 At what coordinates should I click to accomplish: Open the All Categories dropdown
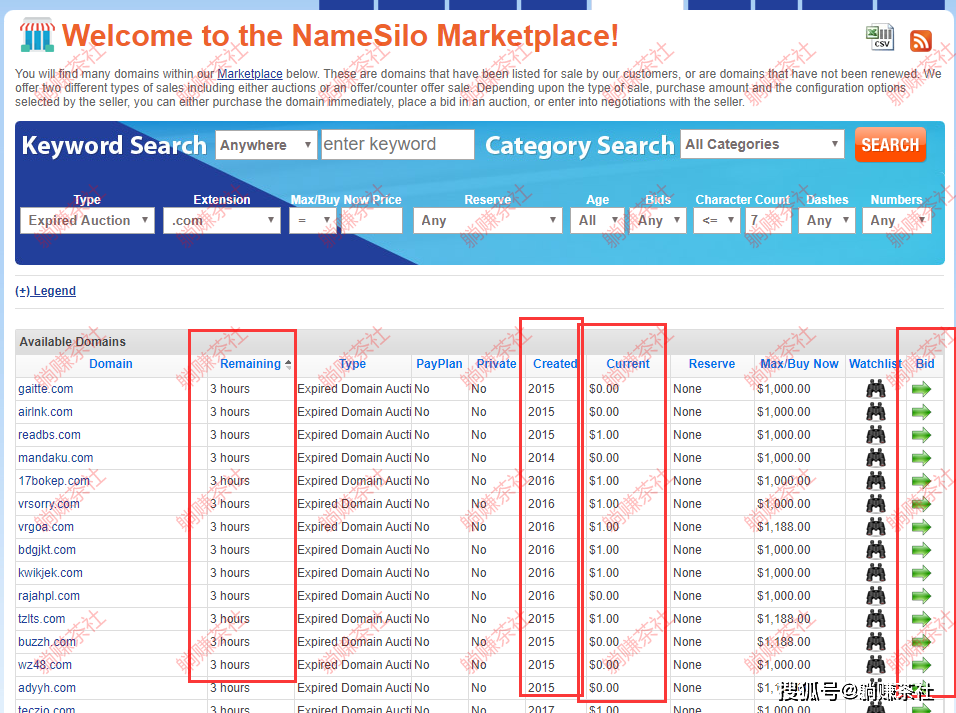pyautogui.click(x=762, y=144)
